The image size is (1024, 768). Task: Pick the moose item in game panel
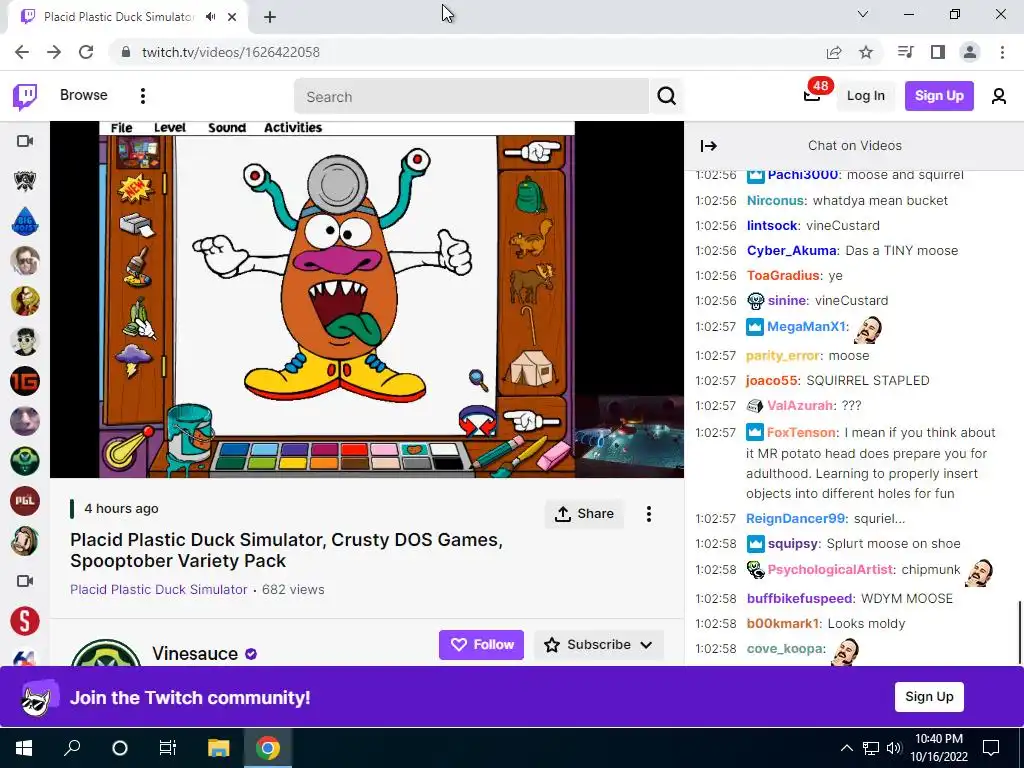[x=532, y=283]
